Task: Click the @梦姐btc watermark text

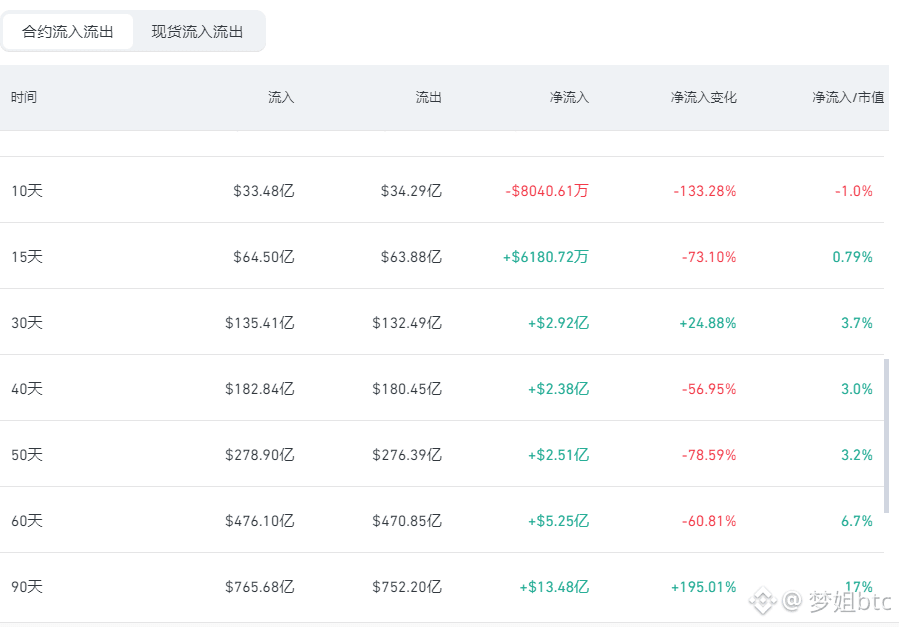Action: coord(837,601)
